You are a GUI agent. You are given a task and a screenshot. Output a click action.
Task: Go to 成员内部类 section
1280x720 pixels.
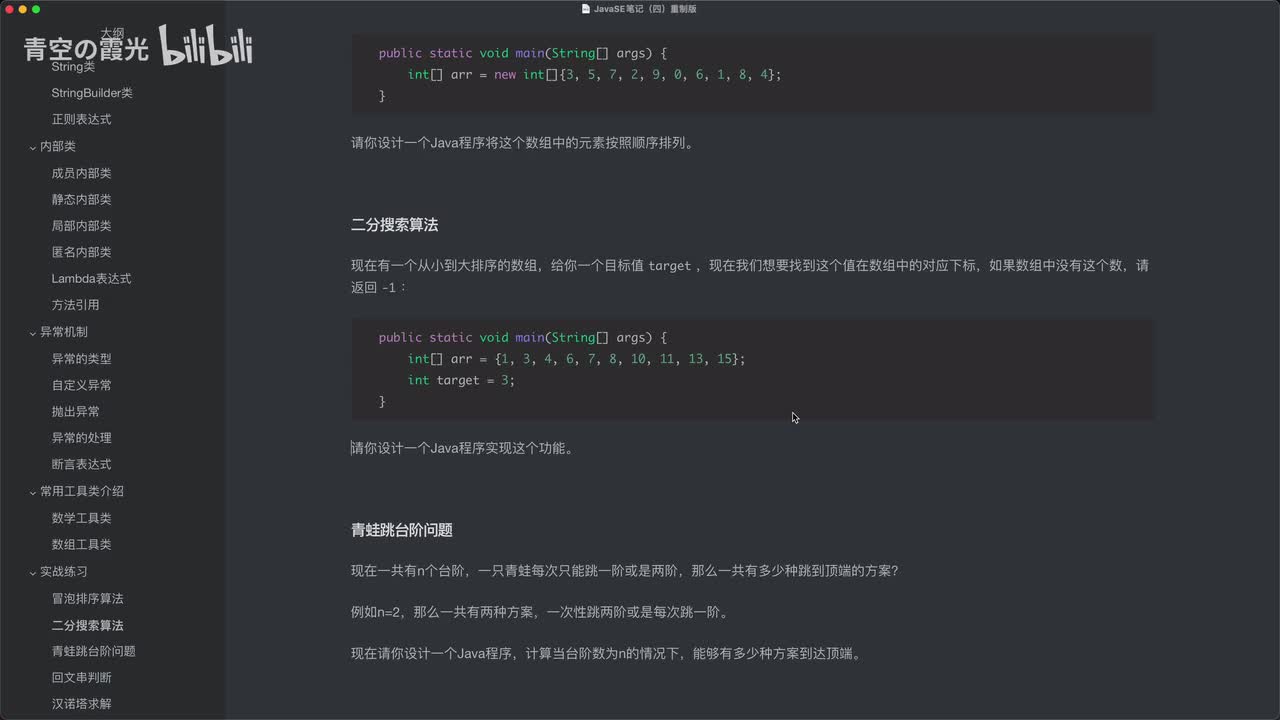coord(81,173)
